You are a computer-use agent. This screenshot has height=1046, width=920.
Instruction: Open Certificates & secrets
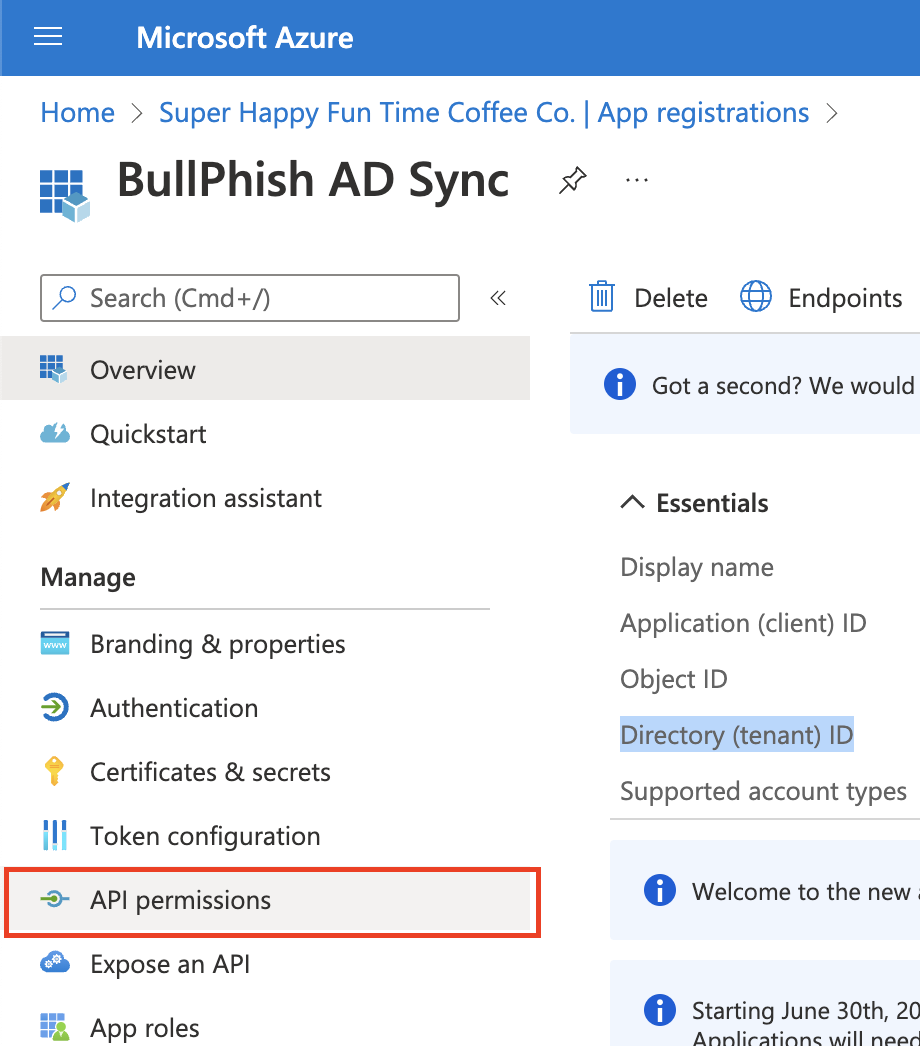click(266, 772)
